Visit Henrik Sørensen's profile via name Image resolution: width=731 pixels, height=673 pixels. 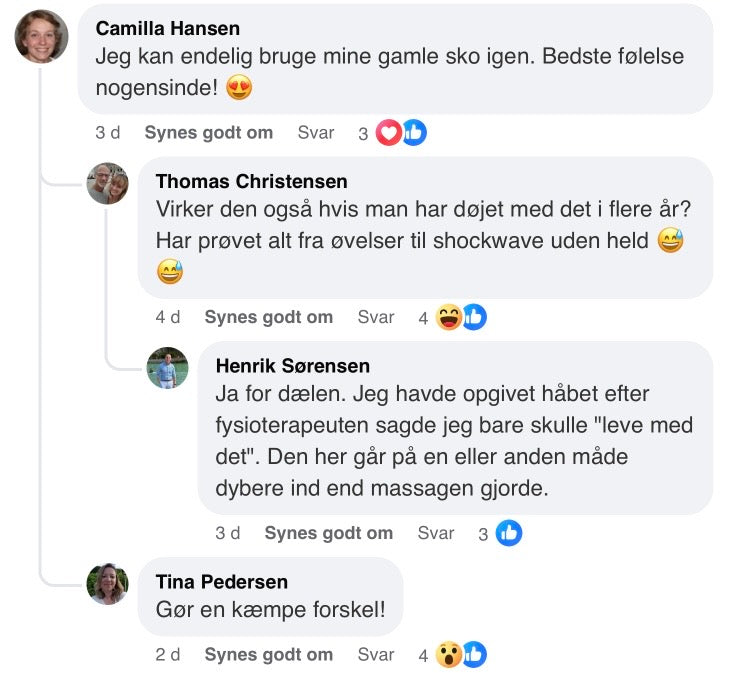click(292, 365)
